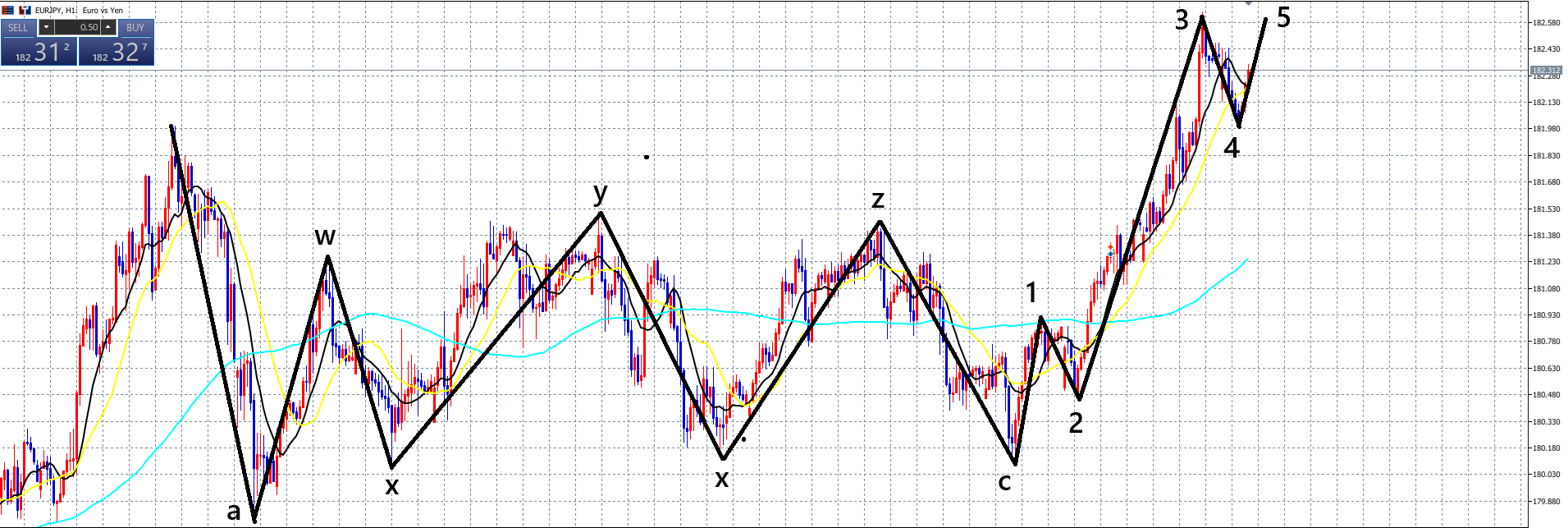Select the wave label "z"

pos(878,200)
